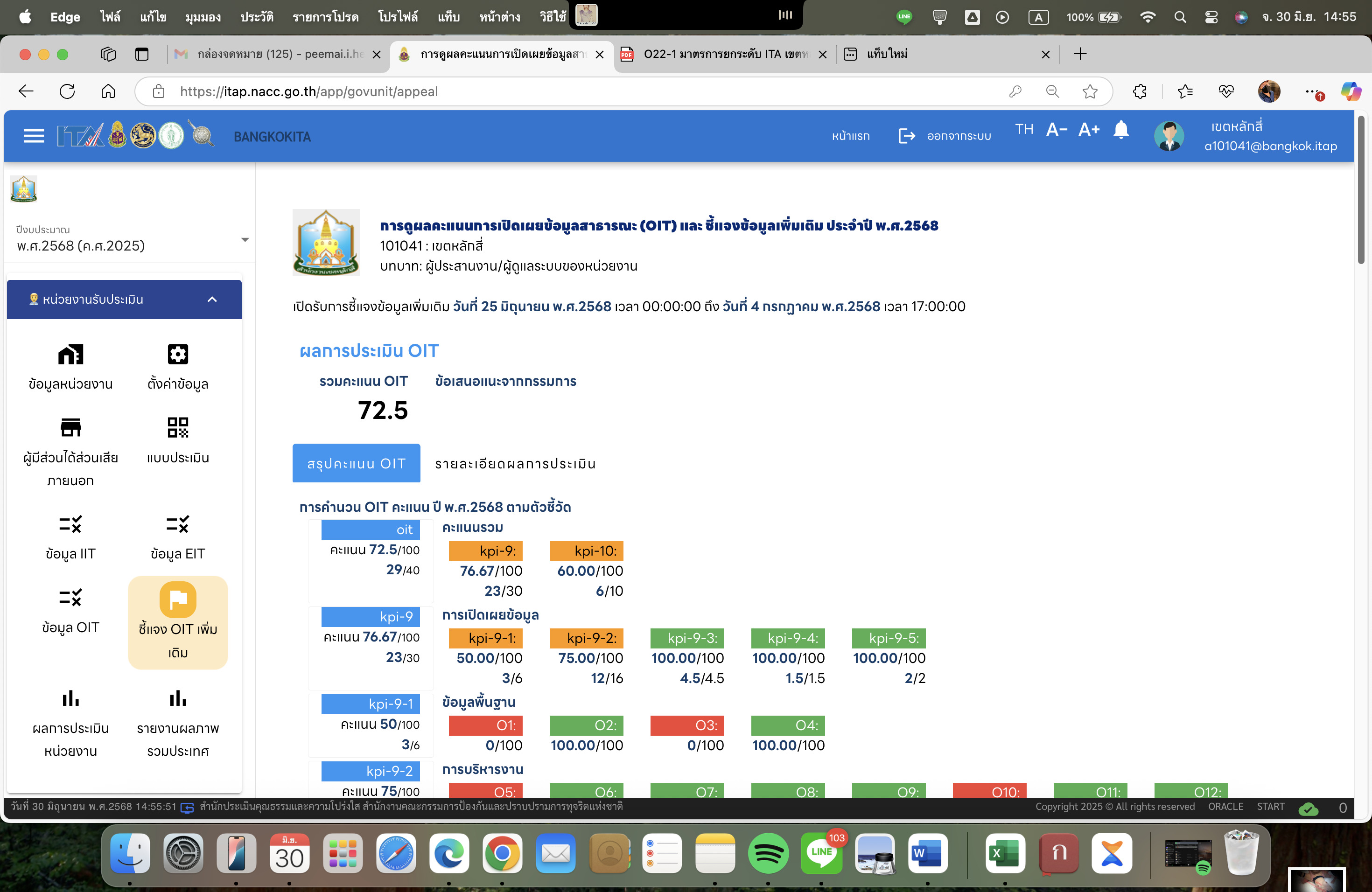Open ผู้มีส่วนได้ส่วนเสียภายนอก store icon
Image resolution: width=1372 pixels, height=892 pixels.
pos(70,427)
